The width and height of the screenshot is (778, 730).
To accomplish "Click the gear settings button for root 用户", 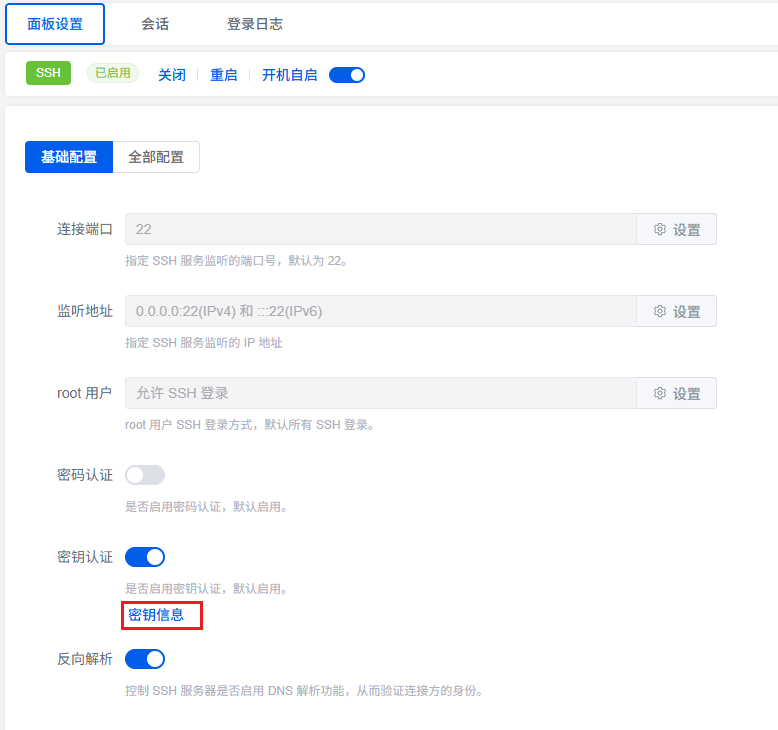I will 676,393.
